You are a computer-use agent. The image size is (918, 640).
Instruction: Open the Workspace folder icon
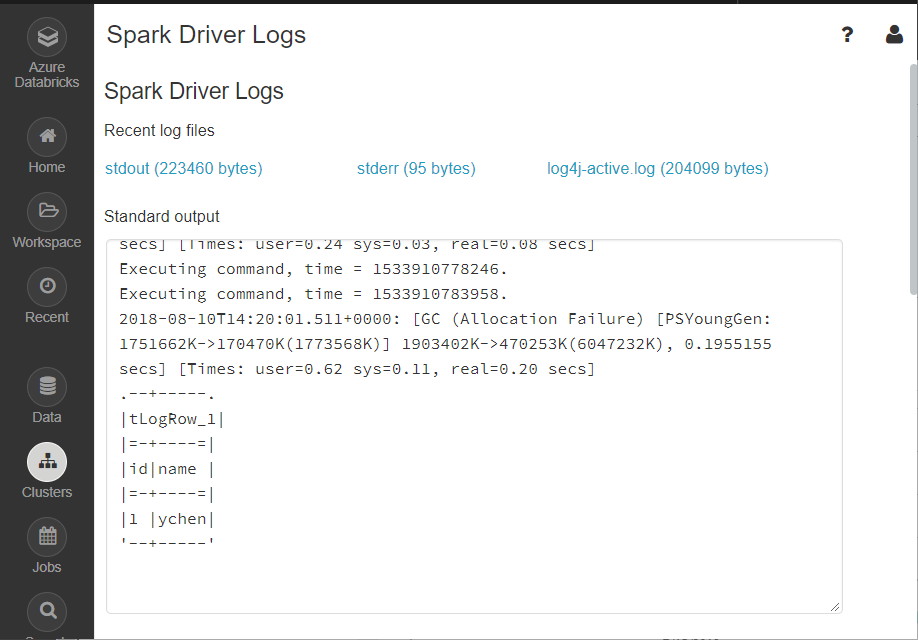(x=47, y=211)
